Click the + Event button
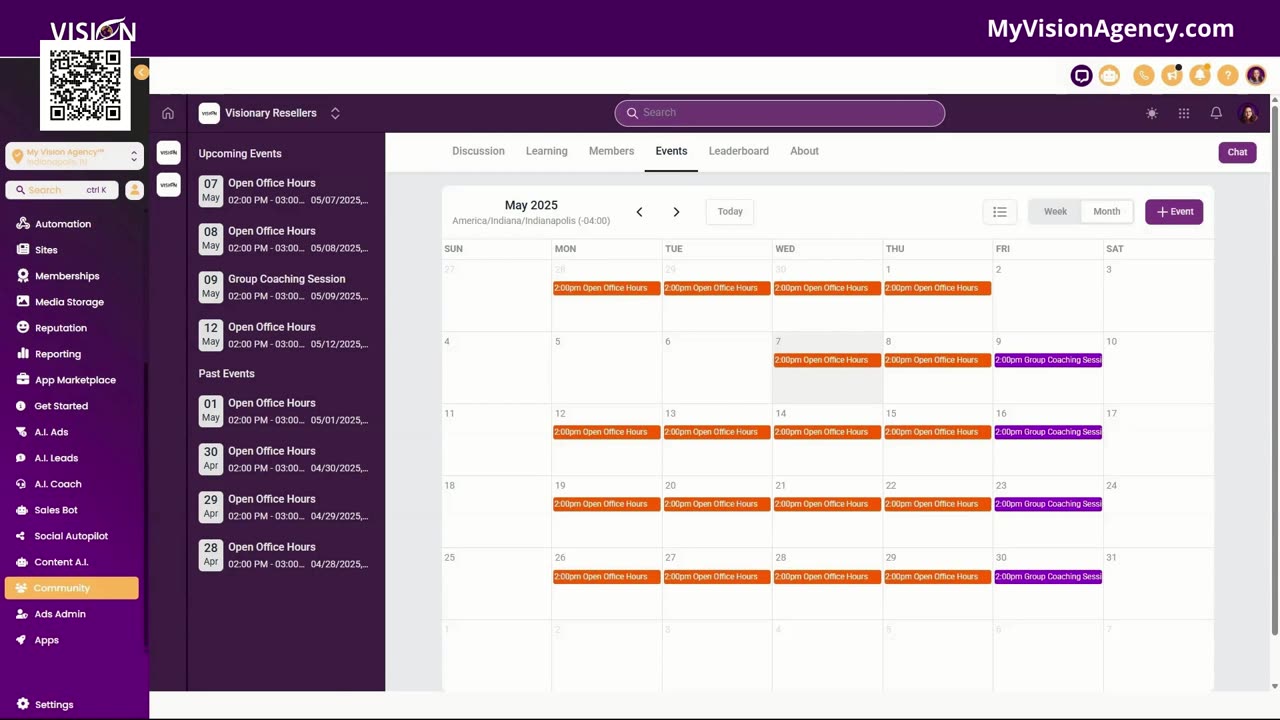1280x720 pixels. coord(1174,212)
